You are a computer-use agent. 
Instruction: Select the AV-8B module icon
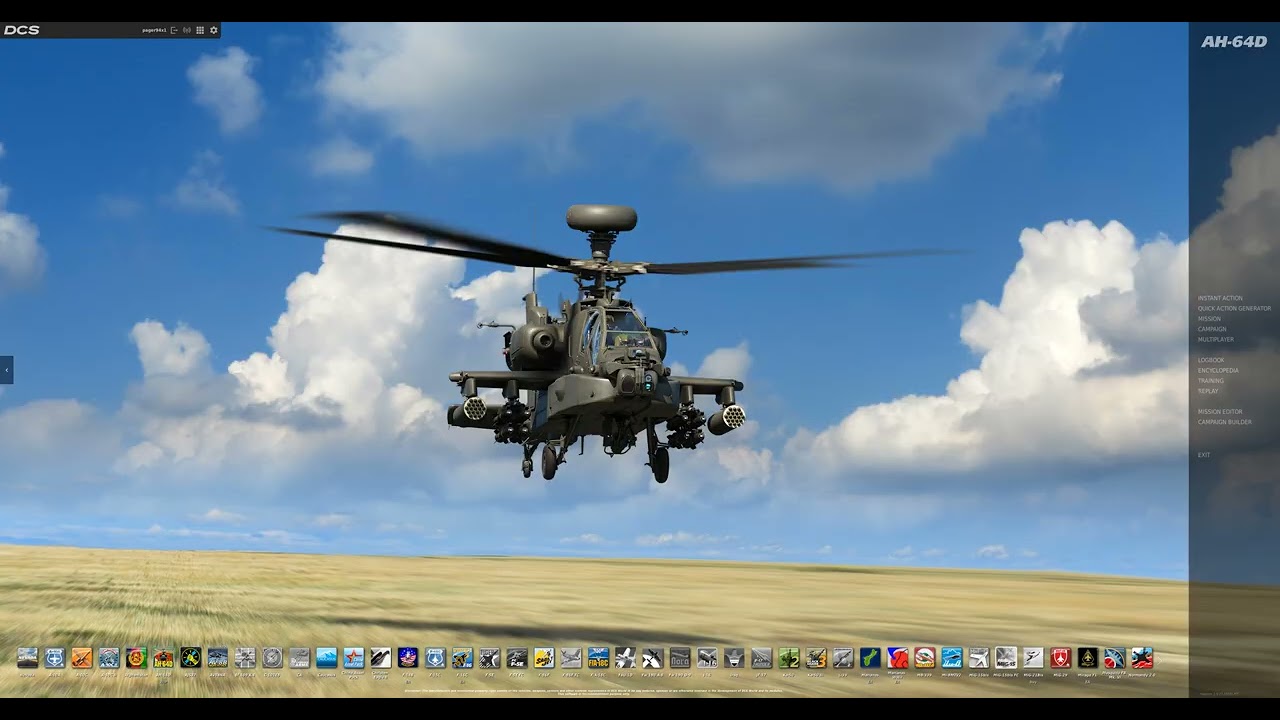[217, 657]
